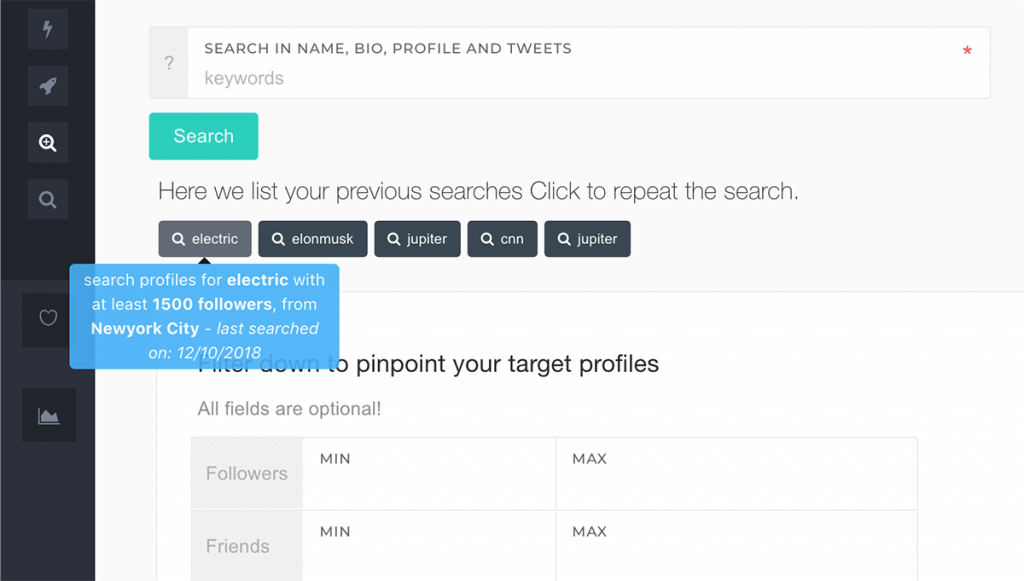Select the magnifier-plus advanced search icon

click(x=48, y=142)
